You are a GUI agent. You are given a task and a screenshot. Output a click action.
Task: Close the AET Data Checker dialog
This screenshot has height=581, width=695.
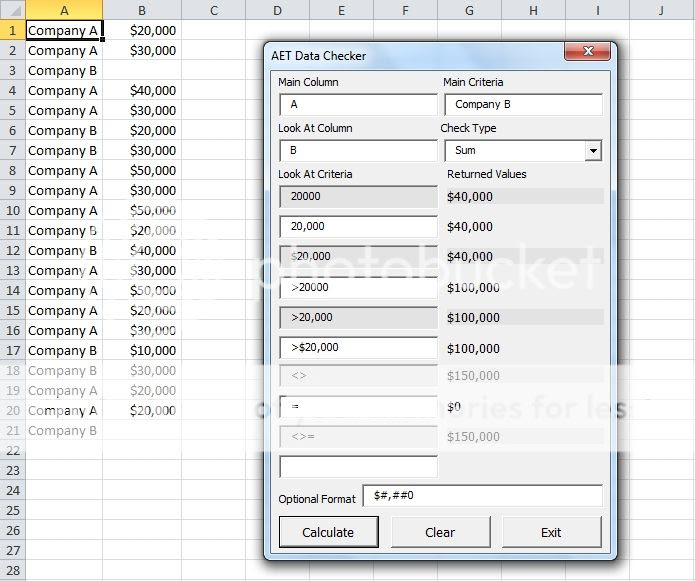[x=587, y=51]
